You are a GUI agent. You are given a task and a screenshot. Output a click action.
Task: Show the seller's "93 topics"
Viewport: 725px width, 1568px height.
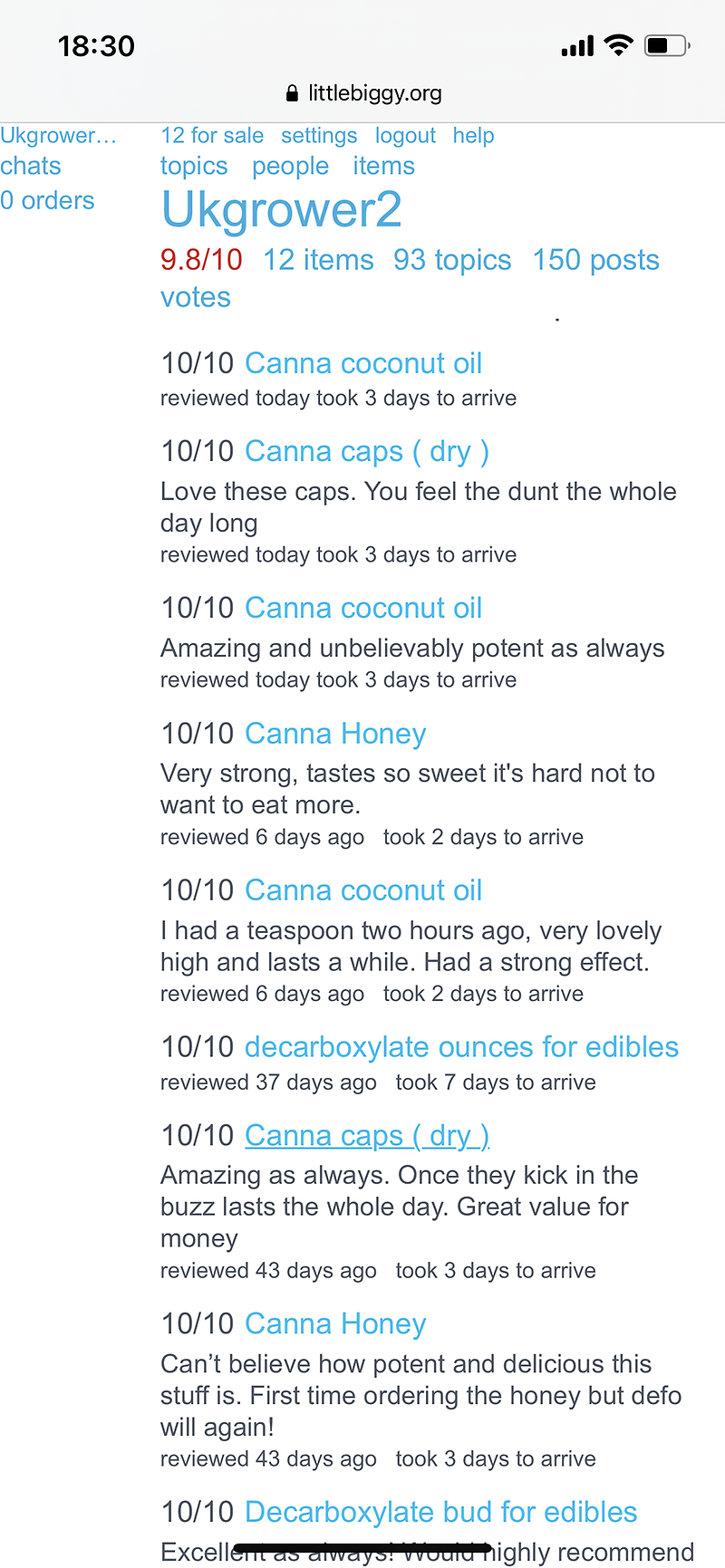452,261
